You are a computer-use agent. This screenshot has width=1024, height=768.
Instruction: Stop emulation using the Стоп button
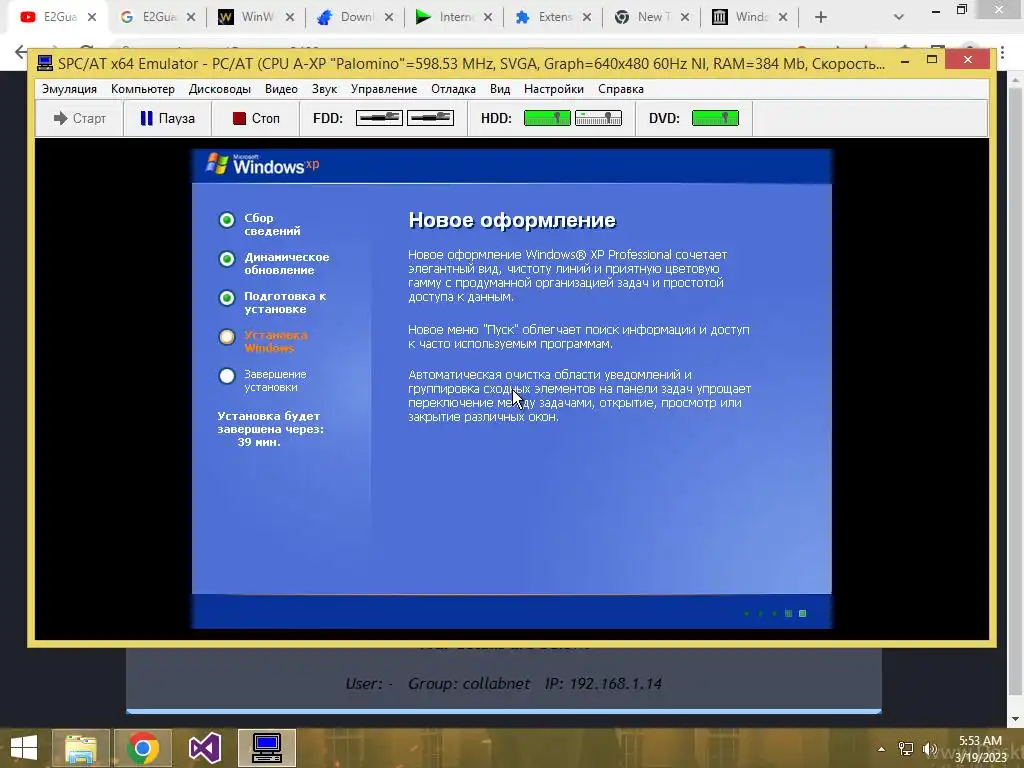point(255,118)
